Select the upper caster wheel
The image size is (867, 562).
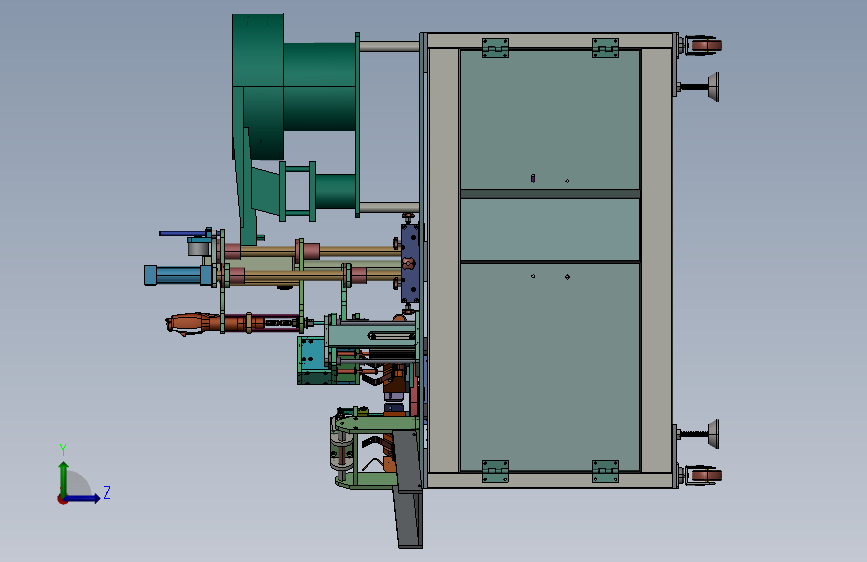click(x=703, y=45)
